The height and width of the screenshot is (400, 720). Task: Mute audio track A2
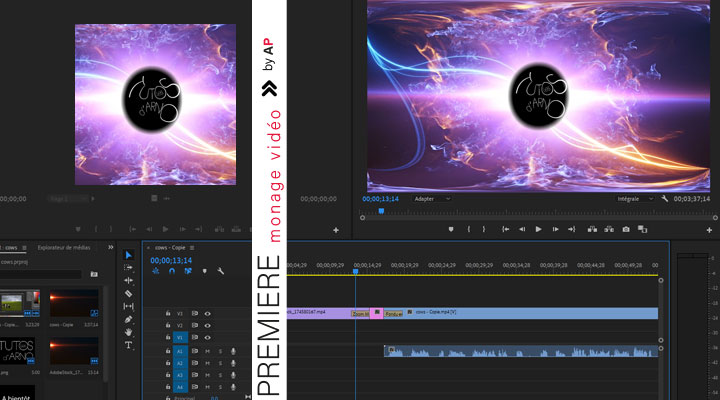pos(208,363)
